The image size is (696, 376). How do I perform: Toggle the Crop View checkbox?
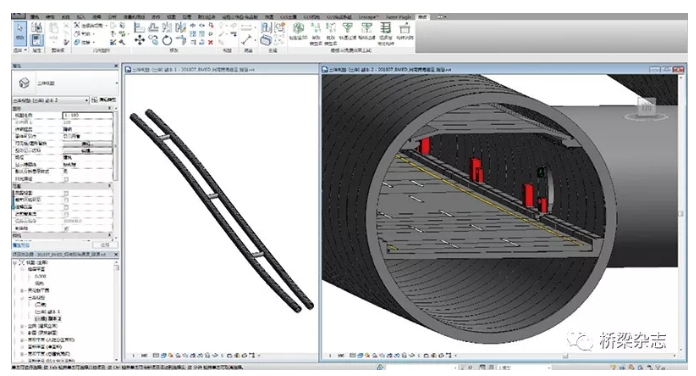(66, 193)
